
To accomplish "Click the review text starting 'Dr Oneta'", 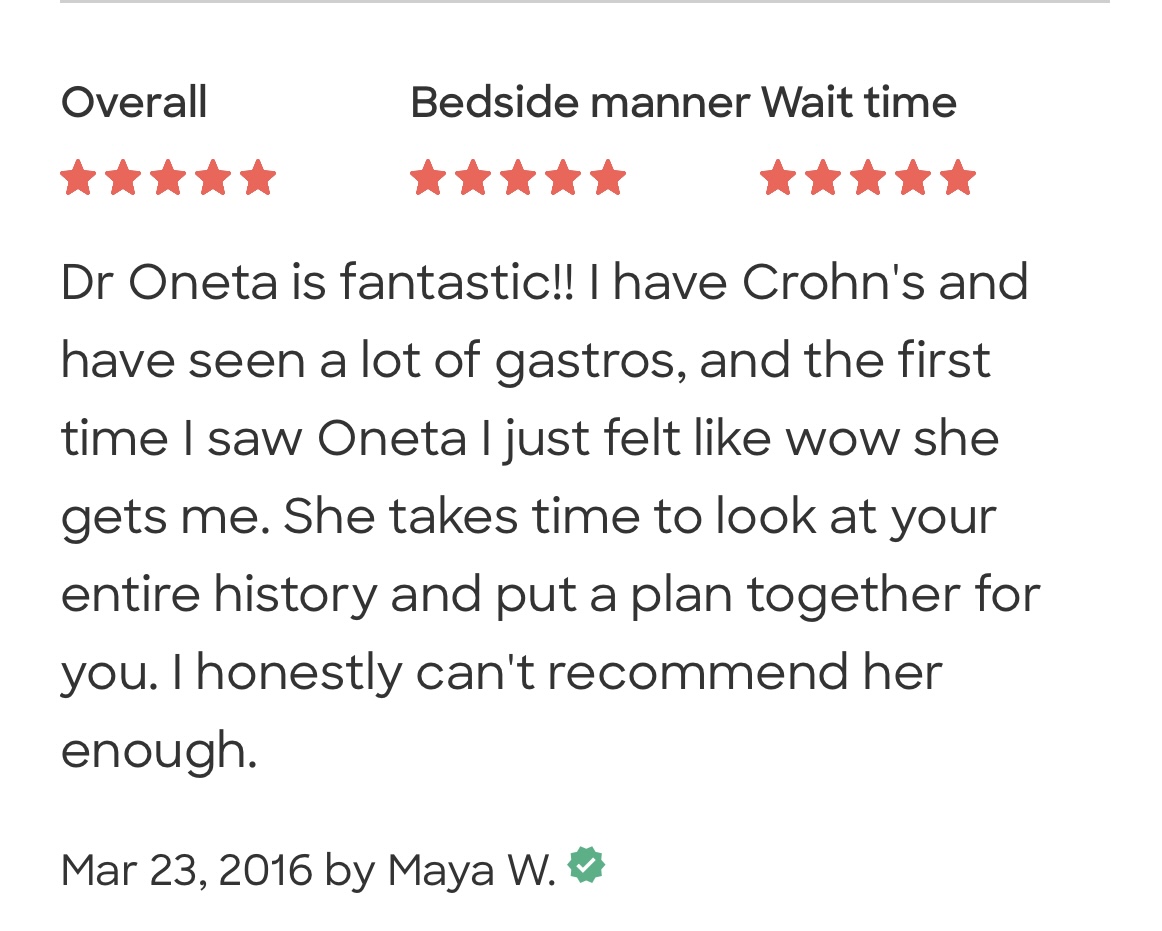I will [544, 283].
